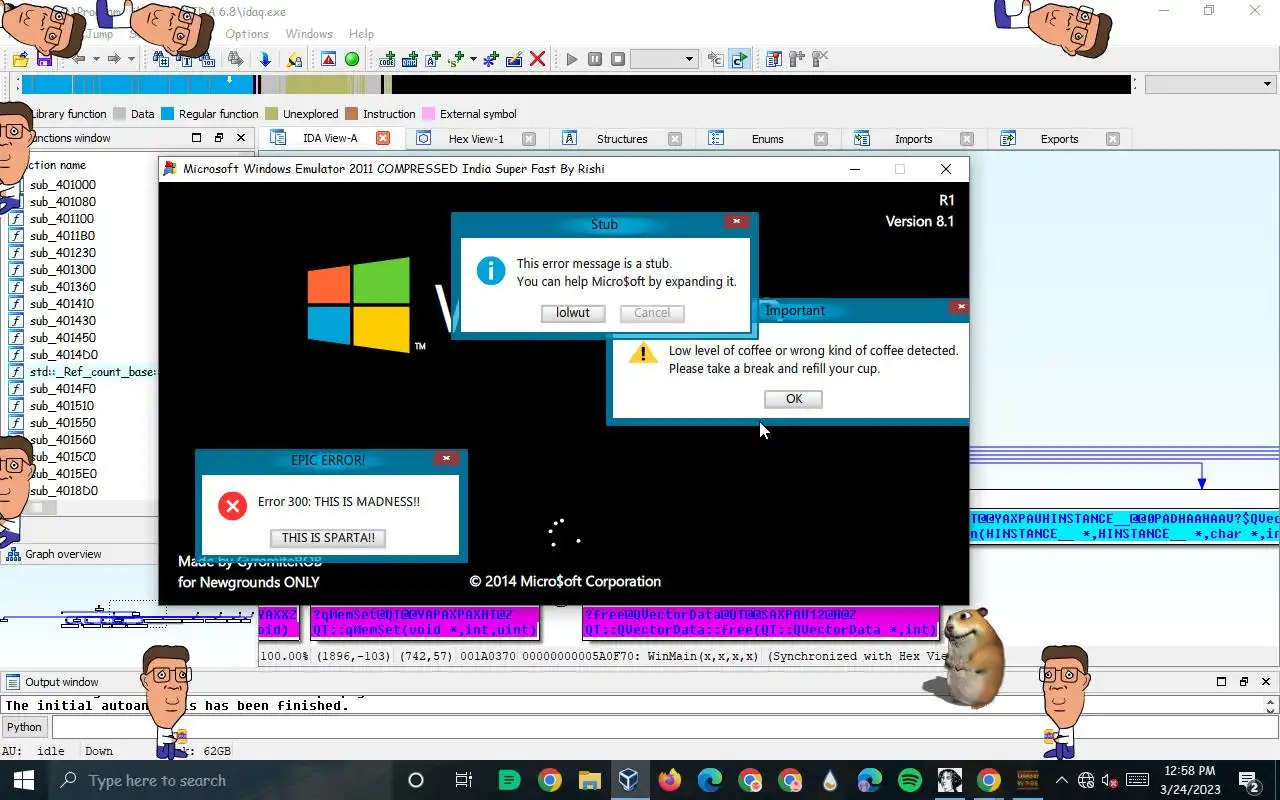Open Firefox from the taskbar

[x=669, y=780]
